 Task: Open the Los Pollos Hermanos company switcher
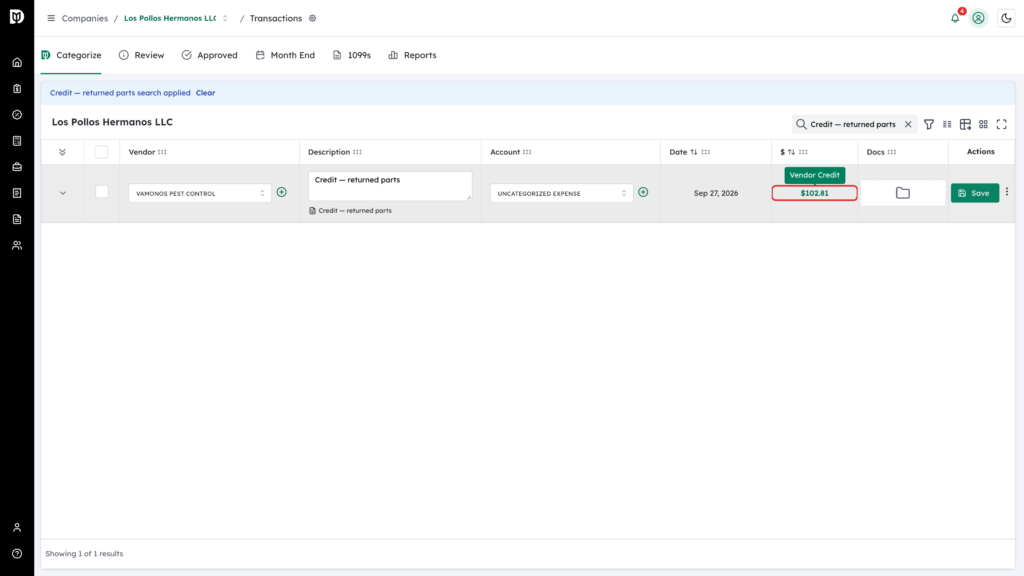click(176, 18)
